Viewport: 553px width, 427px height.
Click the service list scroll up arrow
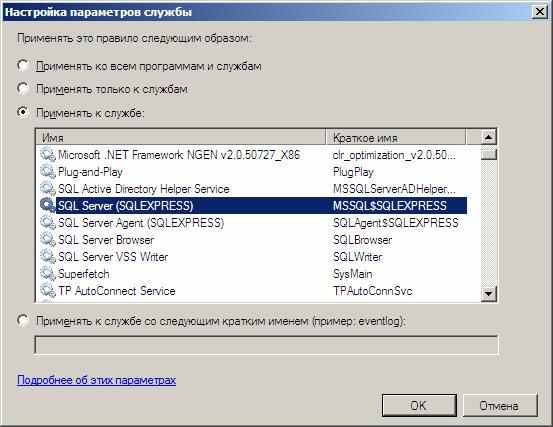coord(488,137)
